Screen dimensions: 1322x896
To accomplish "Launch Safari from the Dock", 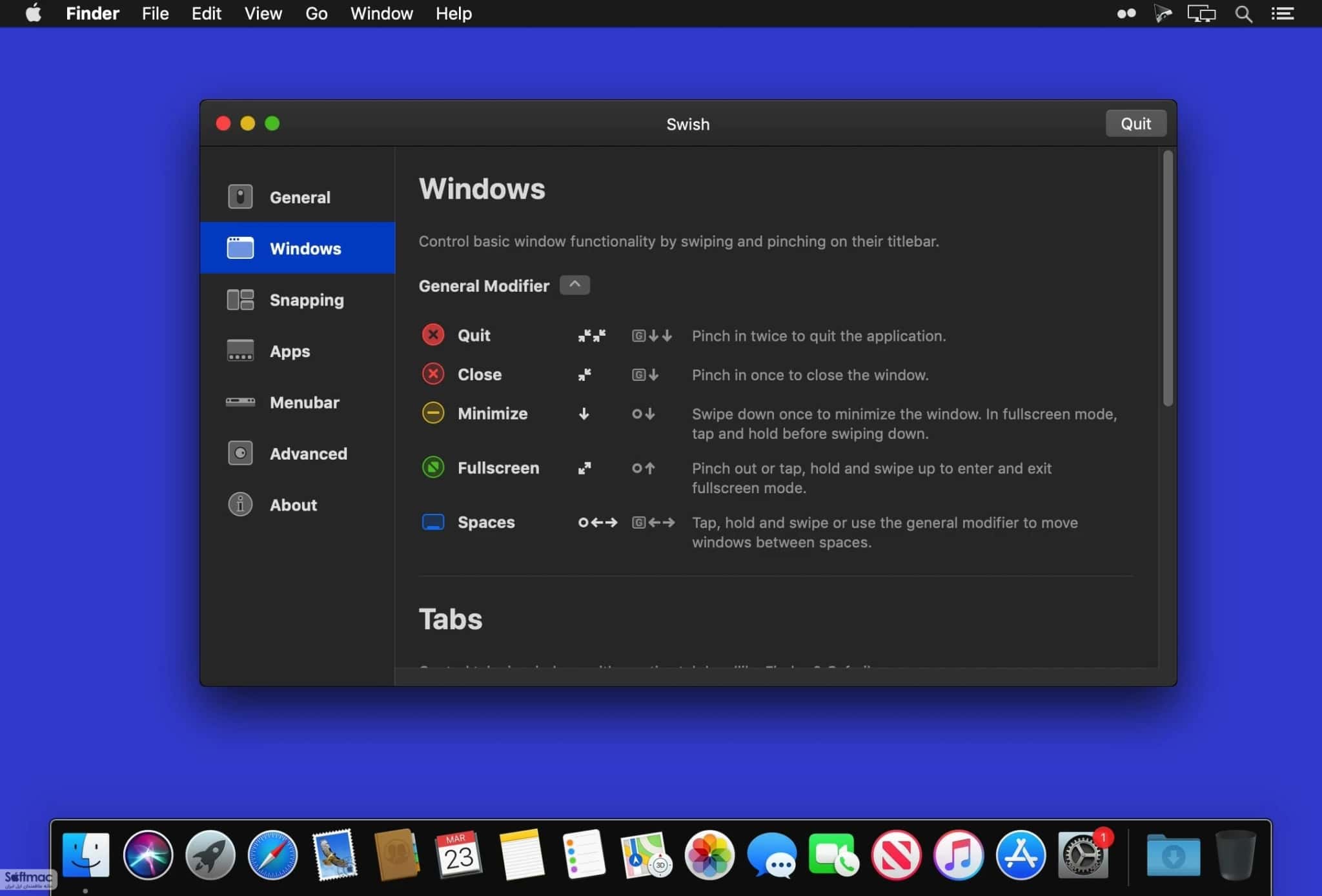I will (272, 855).
